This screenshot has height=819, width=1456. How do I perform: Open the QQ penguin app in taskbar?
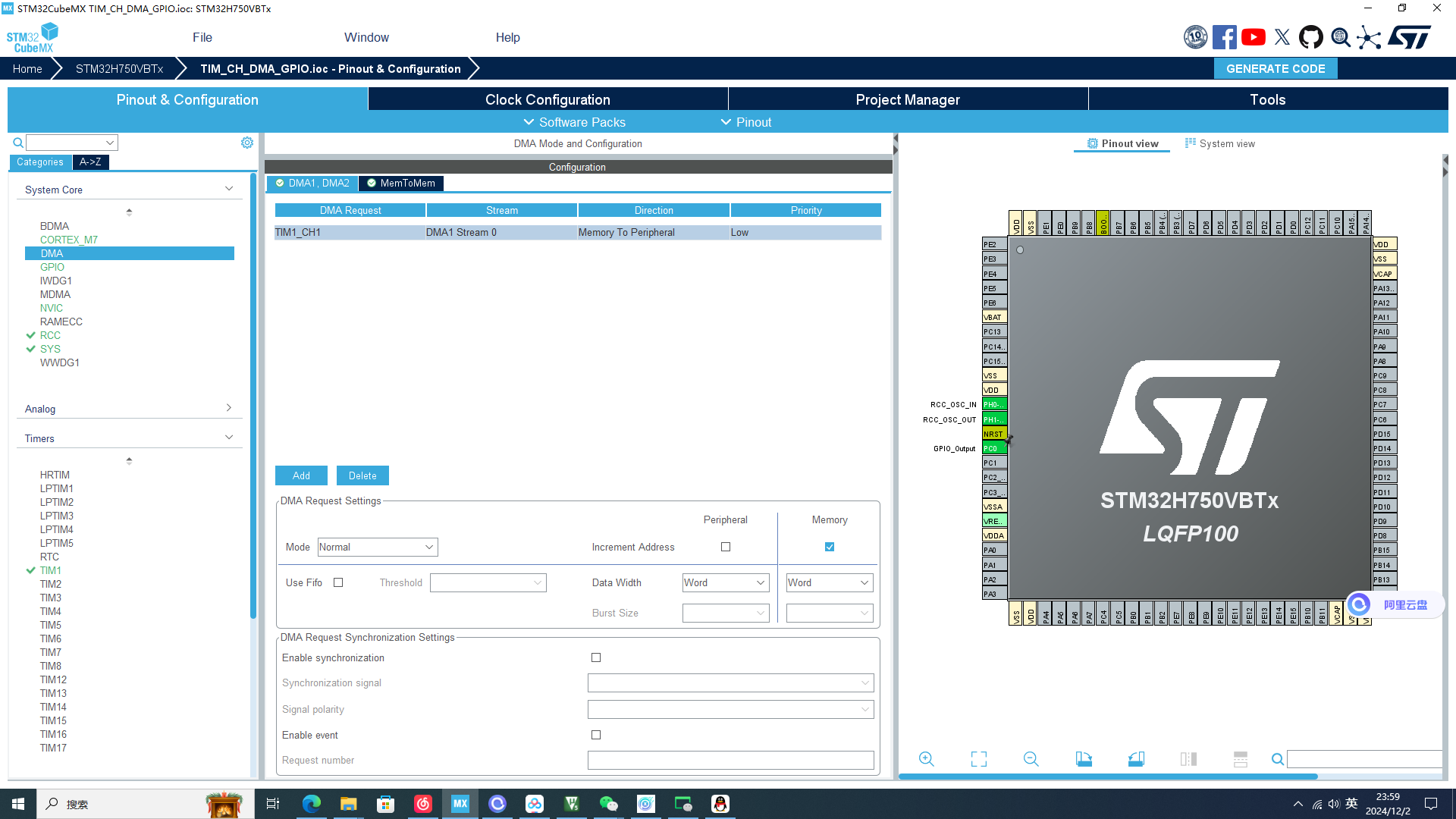pos(720,804)
